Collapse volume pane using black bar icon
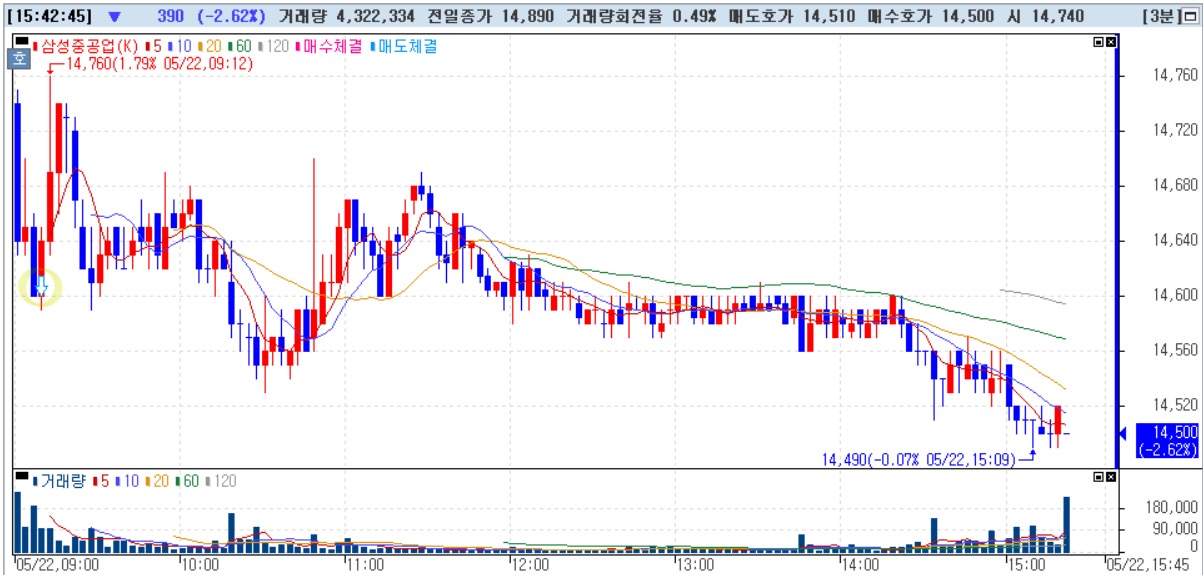The height and width of the screenshot is (575, 1203). pyautogui.click(x=22, y=477)
